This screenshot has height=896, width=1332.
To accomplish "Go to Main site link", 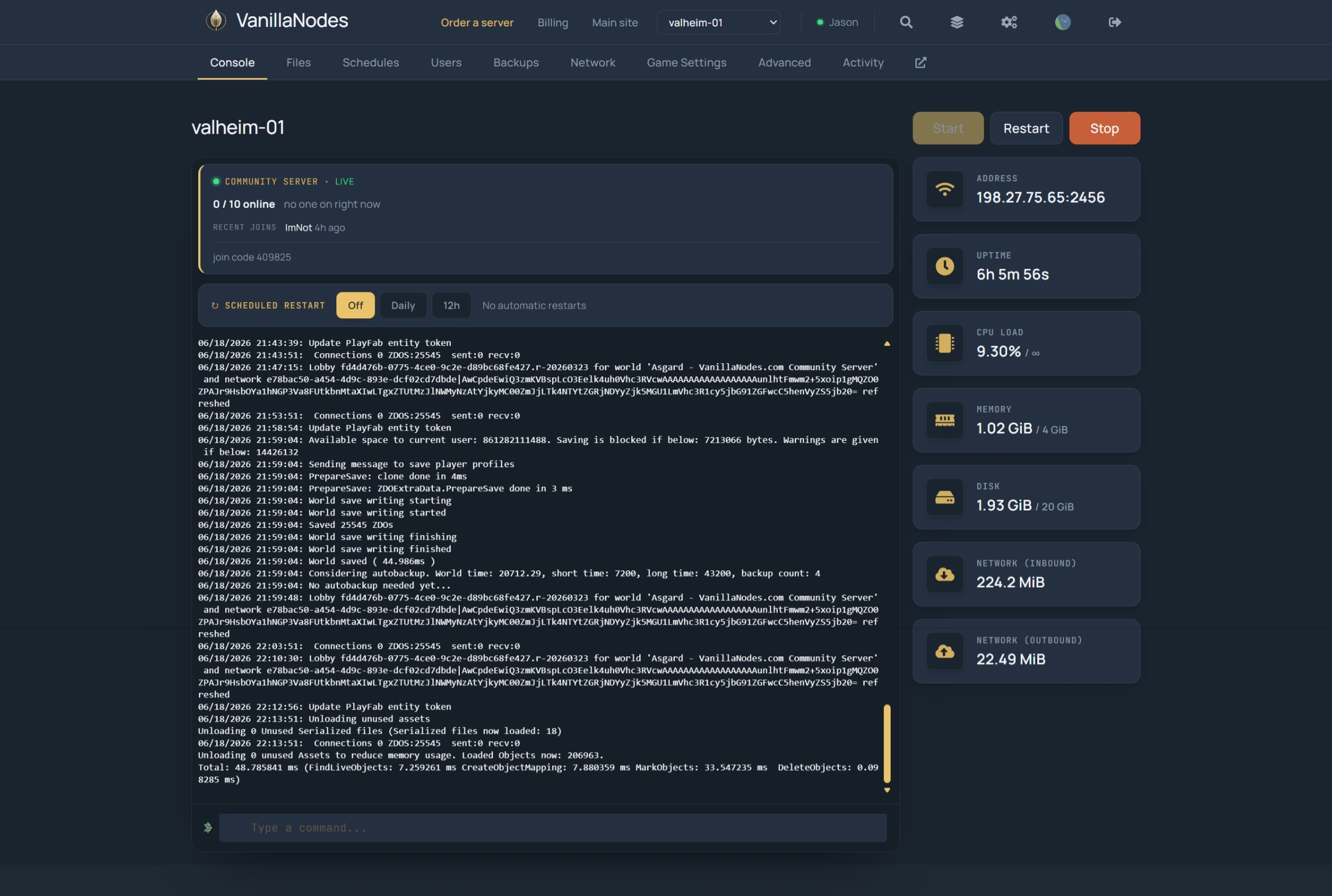I will [615, 22].
